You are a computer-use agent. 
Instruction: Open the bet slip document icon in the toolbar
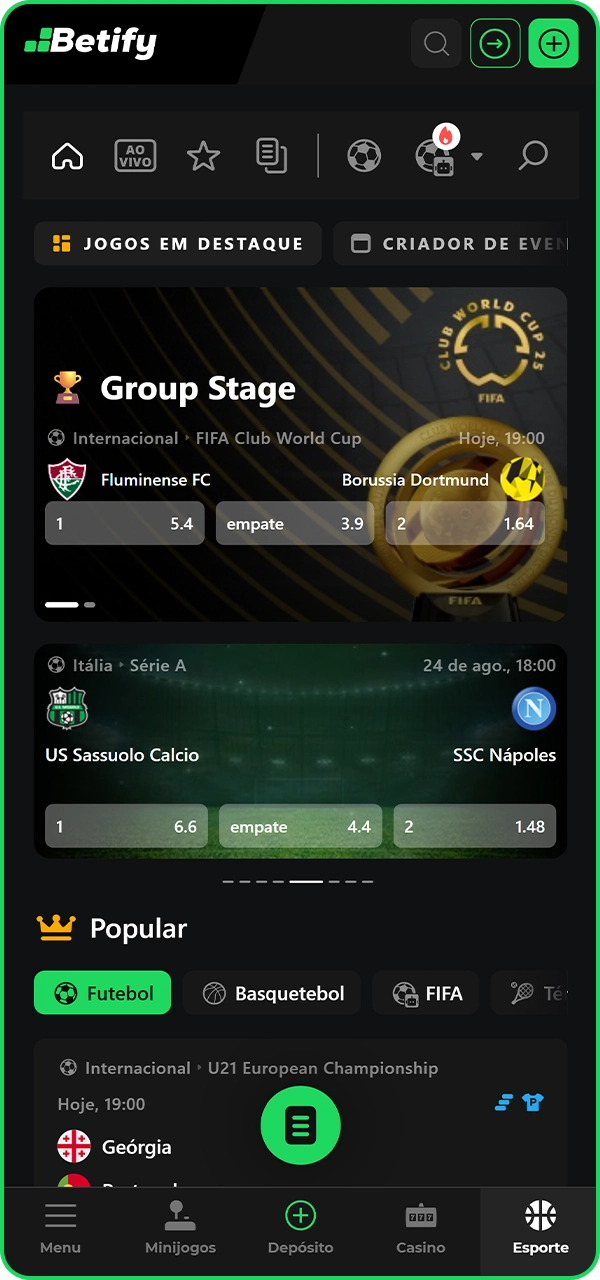[x=271, y=156]
